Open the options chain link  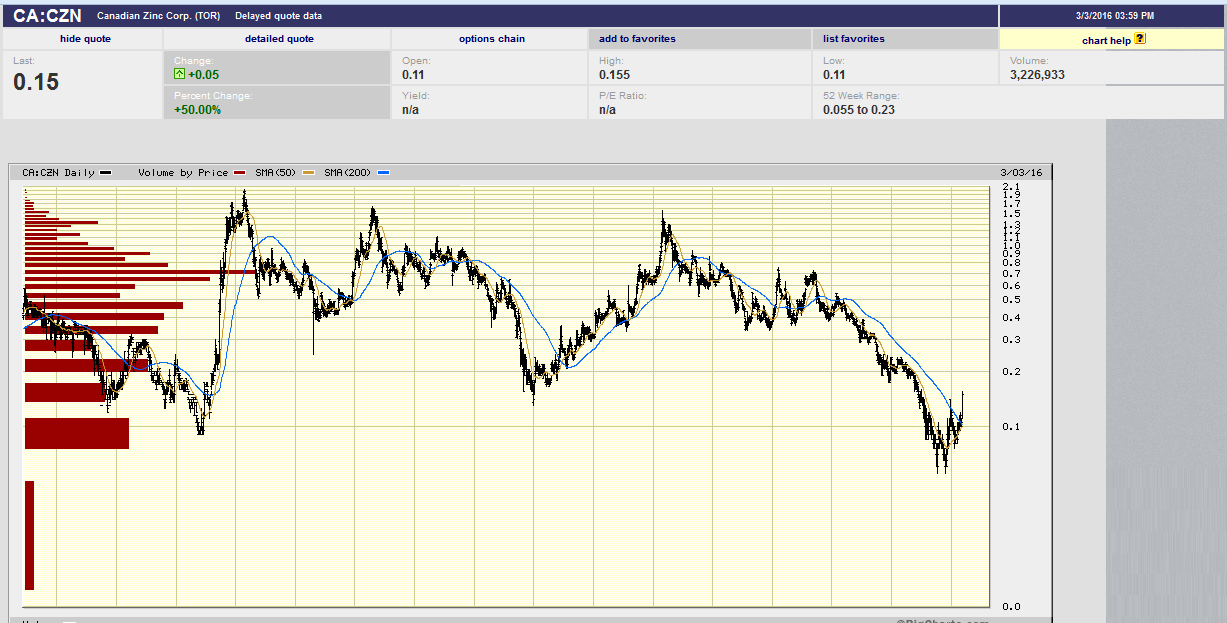point(492,39)
